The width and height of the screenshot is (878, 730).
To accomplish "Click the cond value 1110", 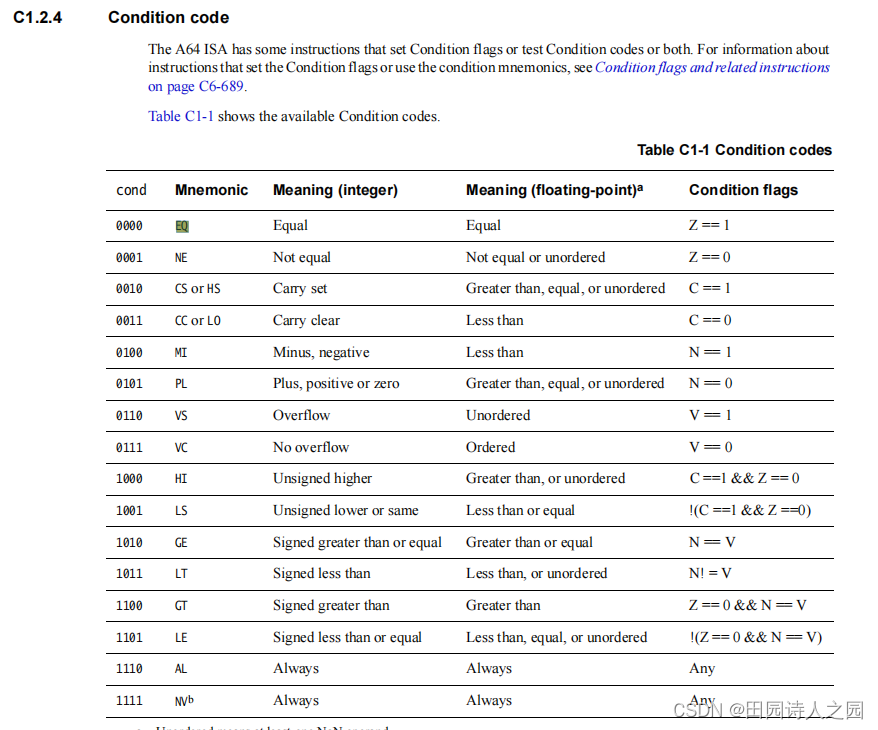I will 129,669.
